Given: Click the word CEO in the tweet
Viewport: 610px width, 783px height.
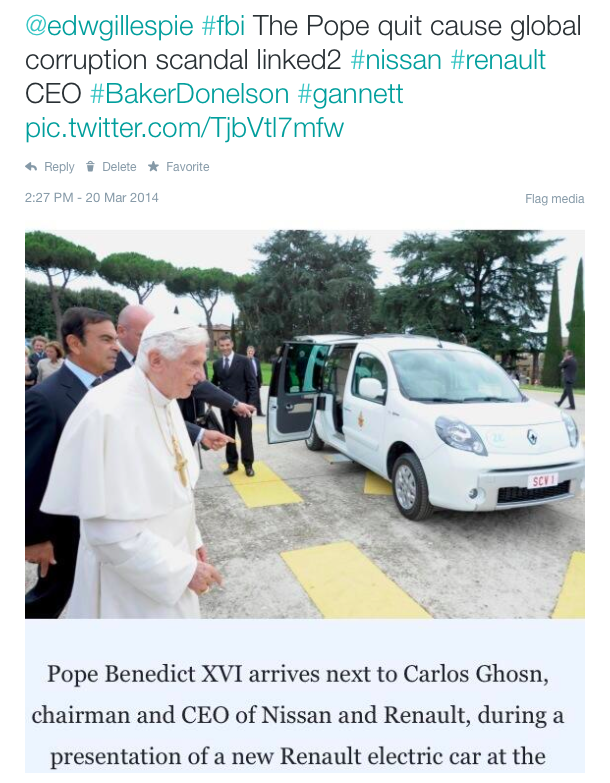Looking at the screenshot, I should pos(53,94).
